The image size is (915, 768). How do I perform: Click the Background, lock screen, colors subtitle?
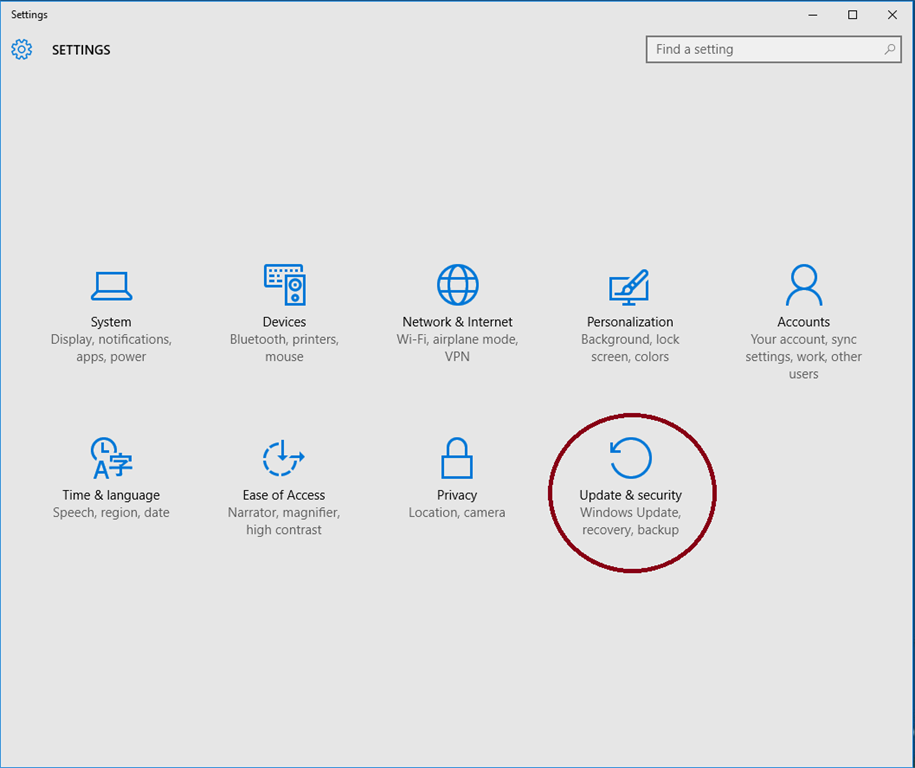(x=630, y=348)
